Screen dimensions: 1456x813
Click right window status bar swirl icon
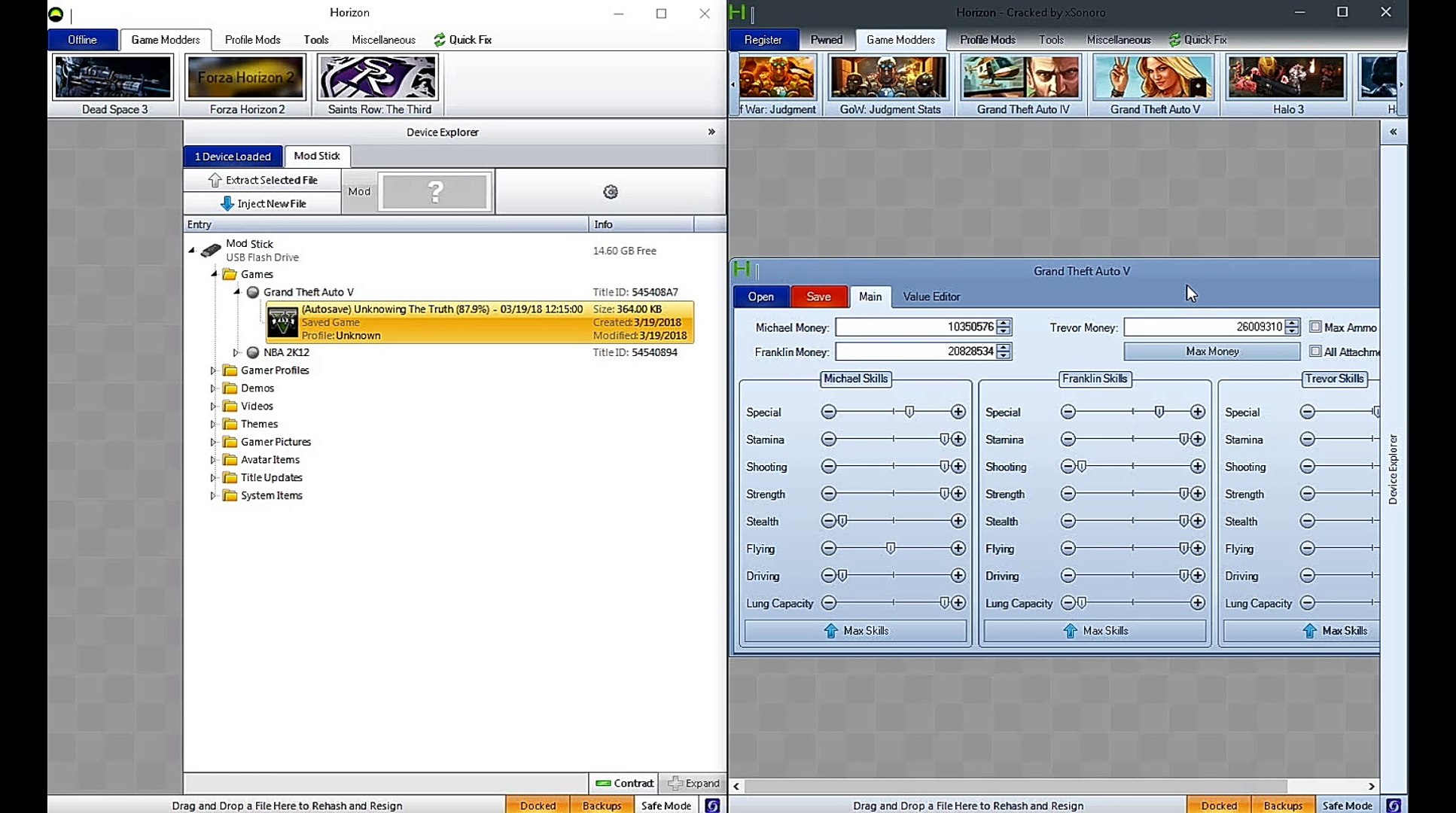pos(1394,805)
